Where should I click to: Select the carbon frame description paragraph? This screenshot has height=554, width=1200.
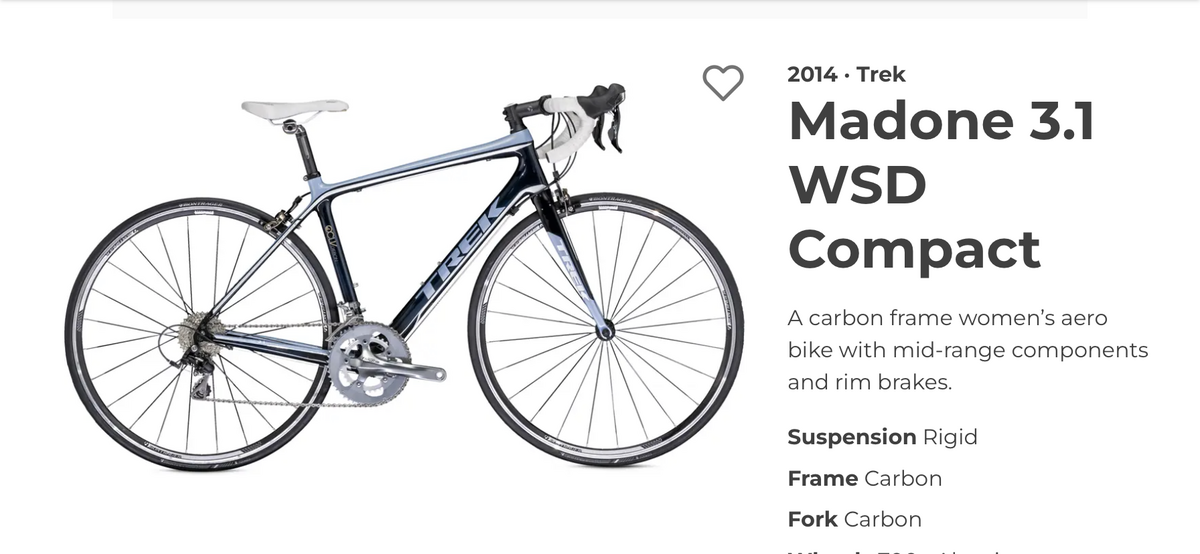click(968, 350)
